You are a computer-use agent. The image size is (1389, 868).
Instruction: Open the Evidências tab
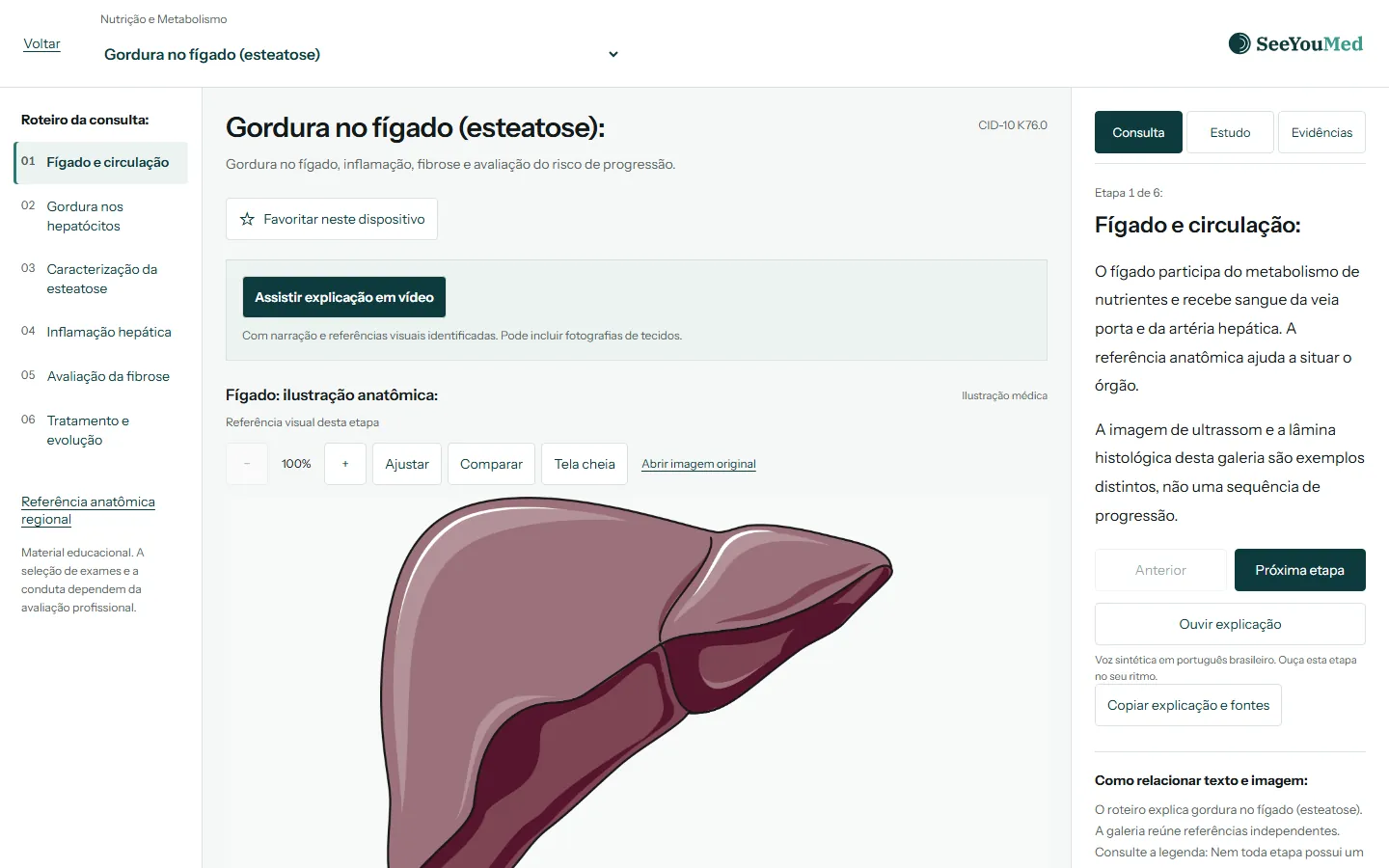[1321, 132]
